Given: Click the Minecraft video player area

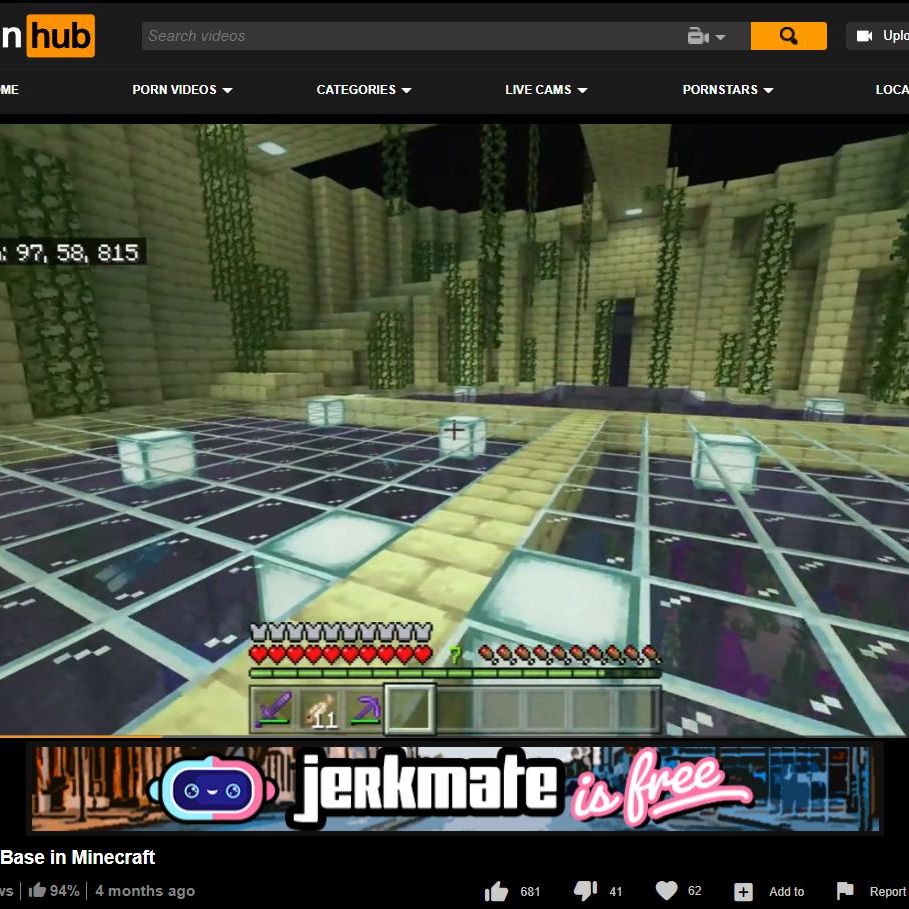Looking at the screenshot, I should coord(454,429).
